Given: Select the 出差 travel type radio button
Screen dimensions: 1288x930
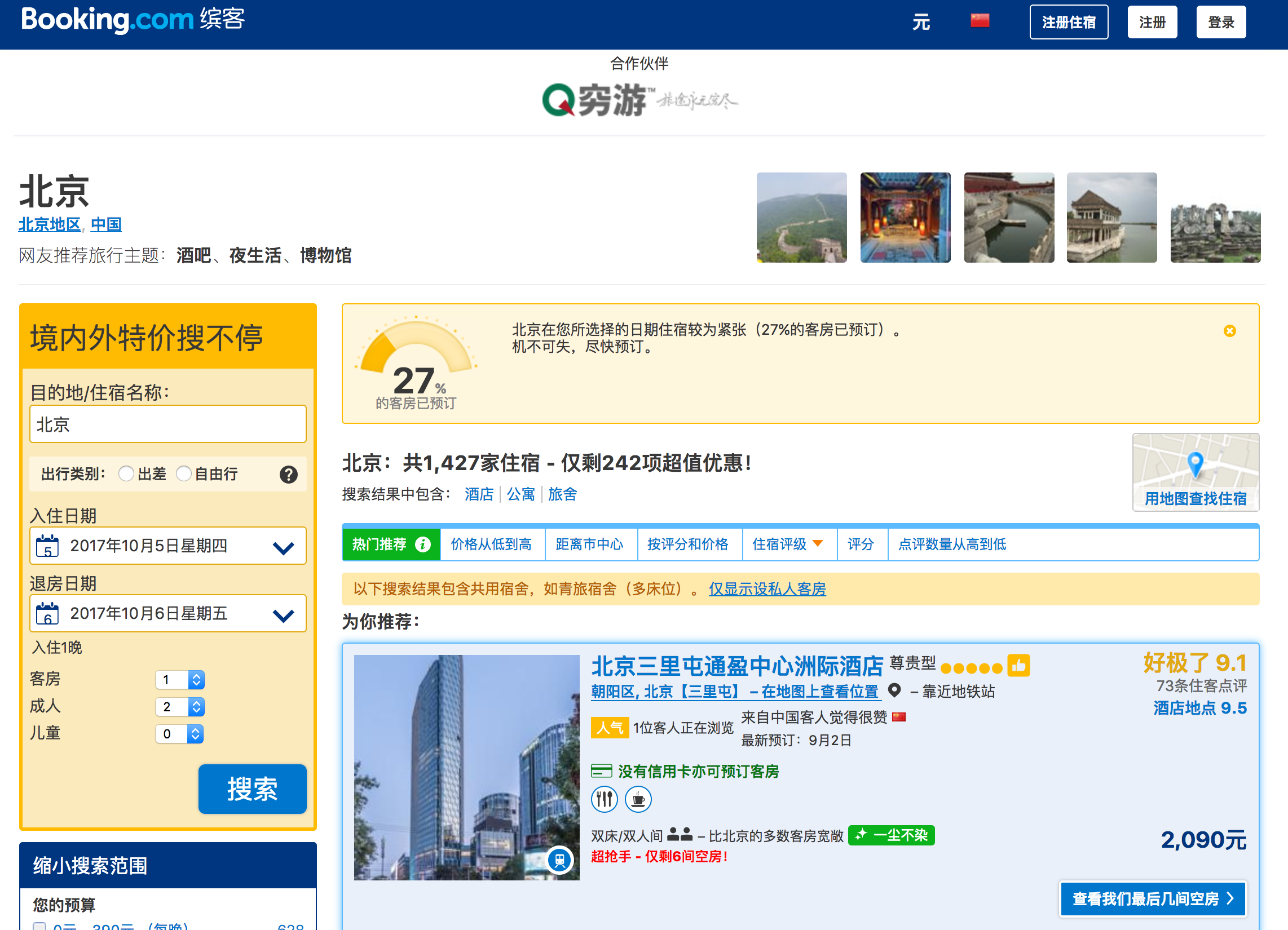Looking at the screenshot, I should (126, 473).
